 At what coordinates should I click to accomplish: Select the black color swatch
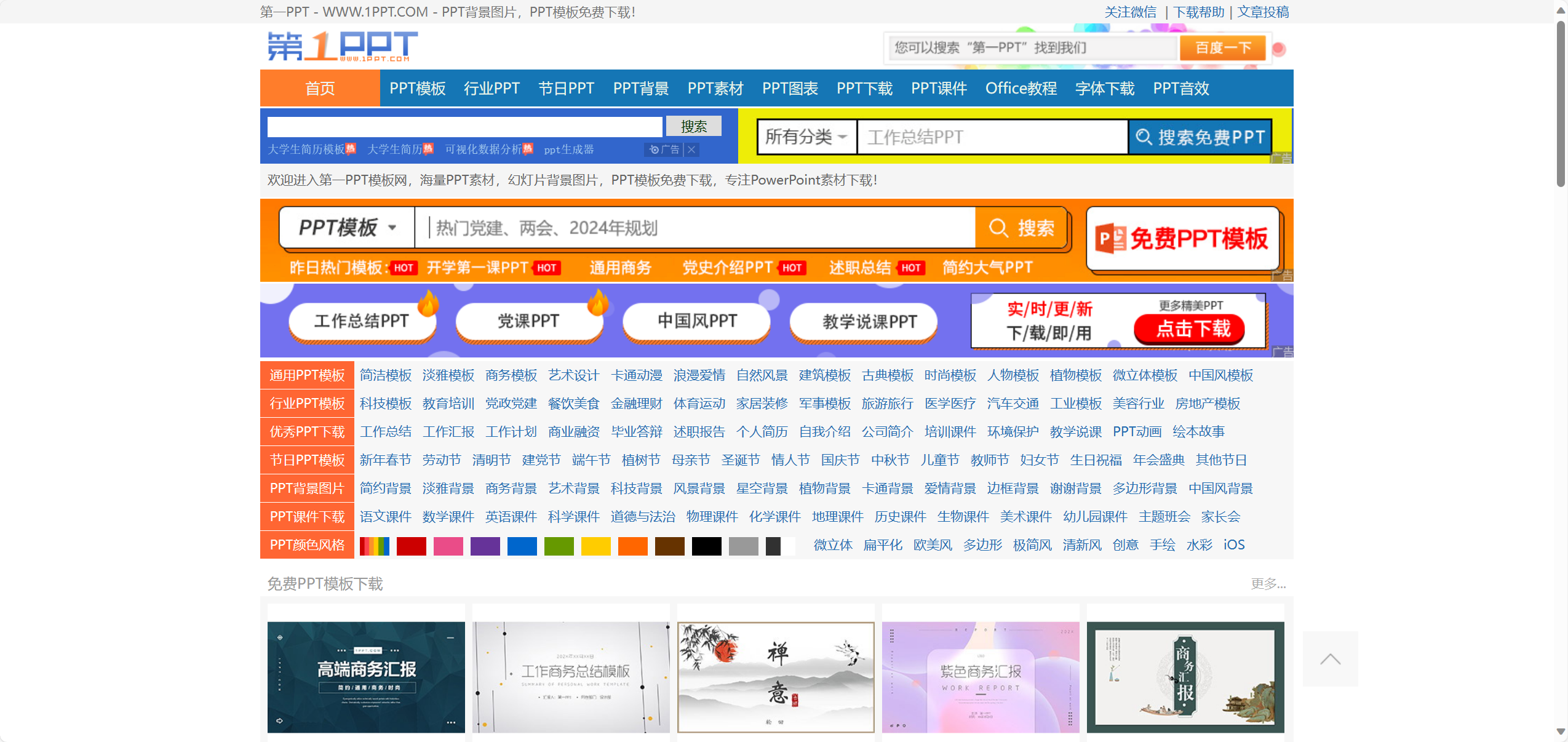click(707, 546)
